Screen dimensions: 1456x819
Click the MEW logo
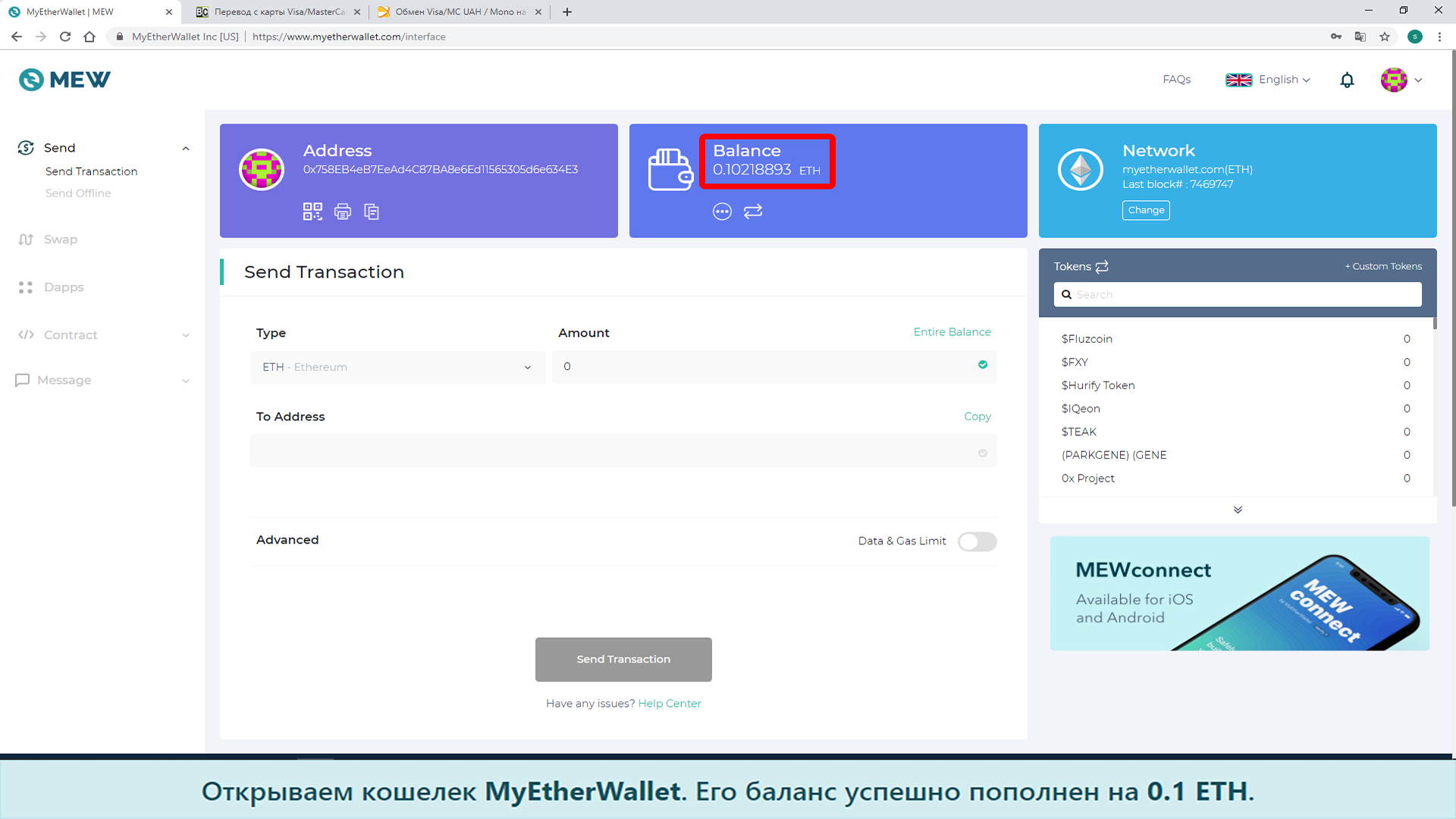pos(64,80)
